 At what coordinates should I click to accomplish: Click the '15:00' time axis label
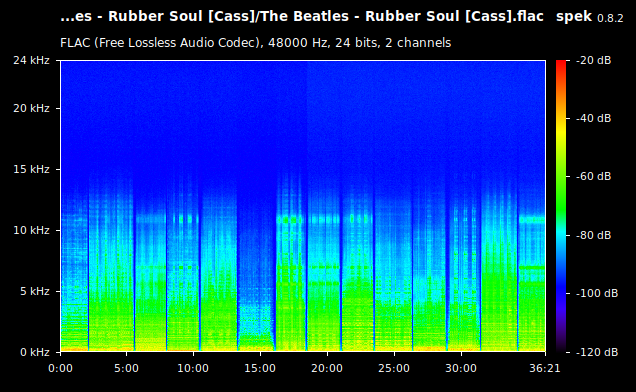click(x=260, y=368)
